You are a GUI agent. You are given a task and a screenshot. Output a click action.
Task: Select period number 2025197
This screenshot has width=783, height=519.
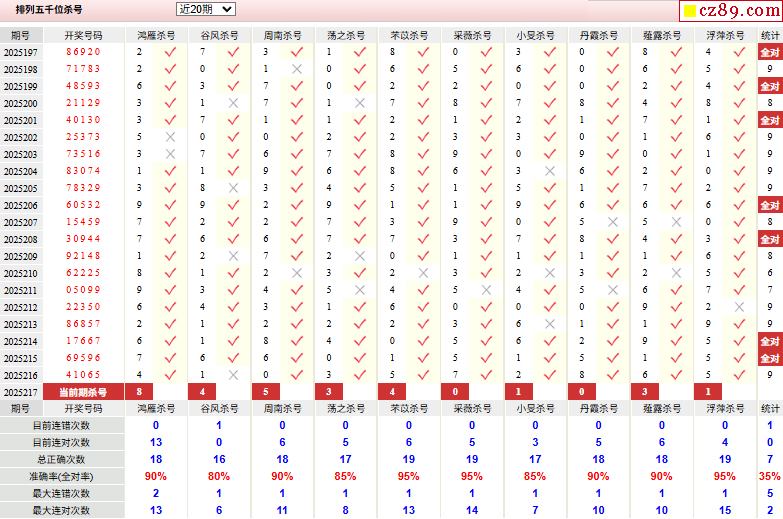coord(20,52)
